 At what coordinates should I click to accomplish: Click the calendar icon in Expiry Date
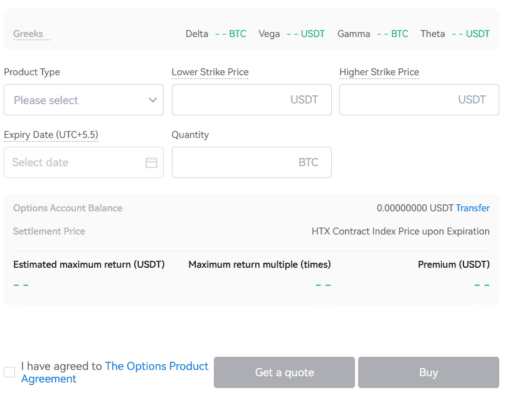click(x=151, y=162)
